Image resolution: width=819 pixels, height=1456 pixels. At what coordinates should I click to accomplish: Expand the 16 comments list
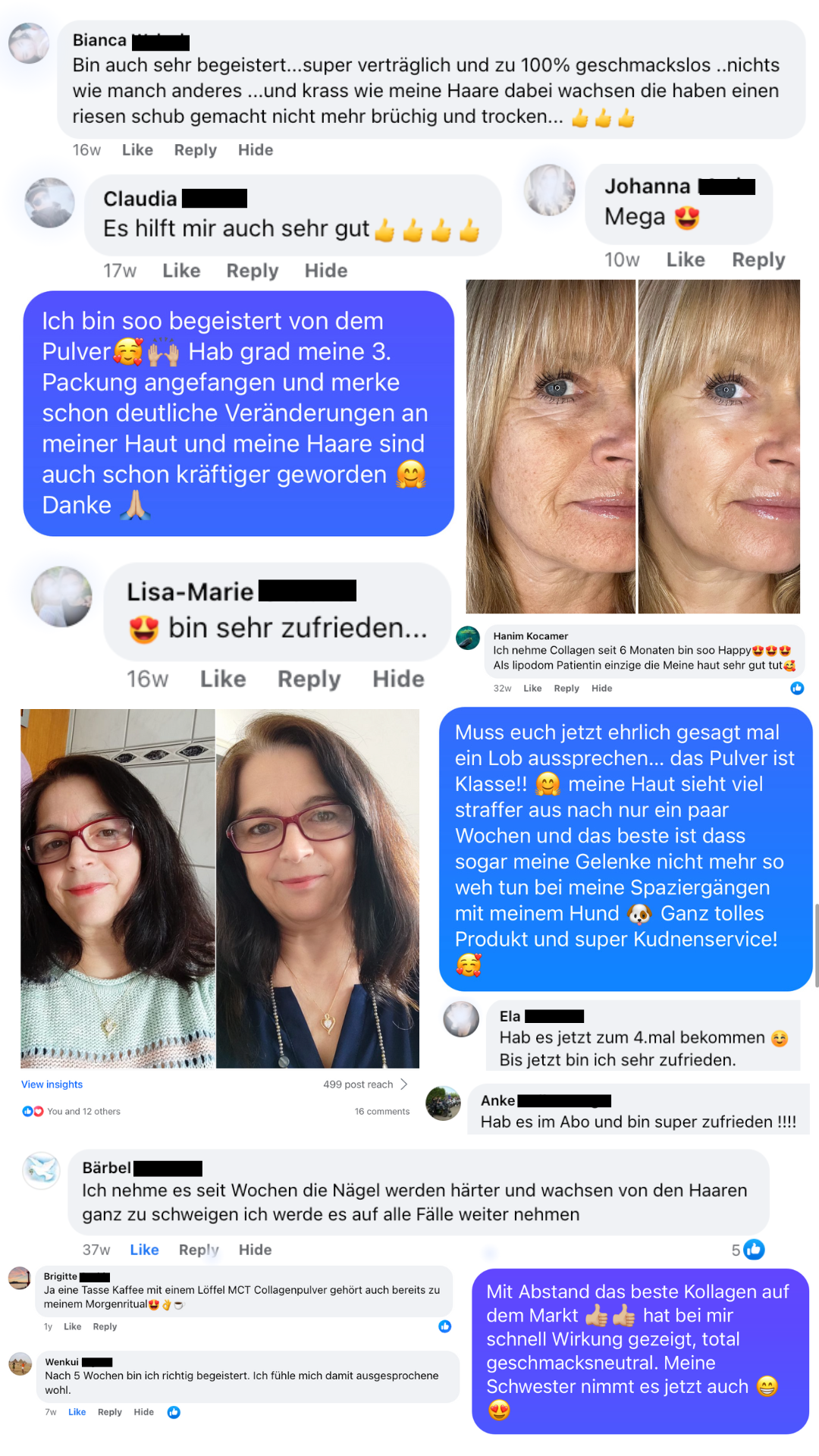pyautogui.click(x=382, y=1112)
